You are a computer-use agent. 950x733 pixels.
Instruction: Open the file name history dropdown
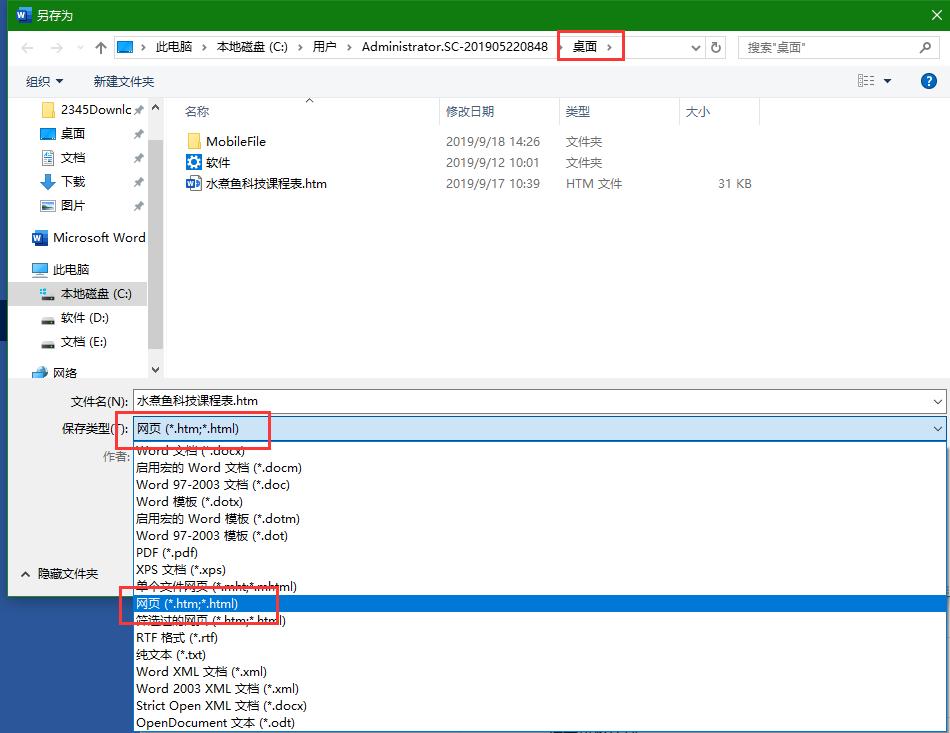point(938,401)
